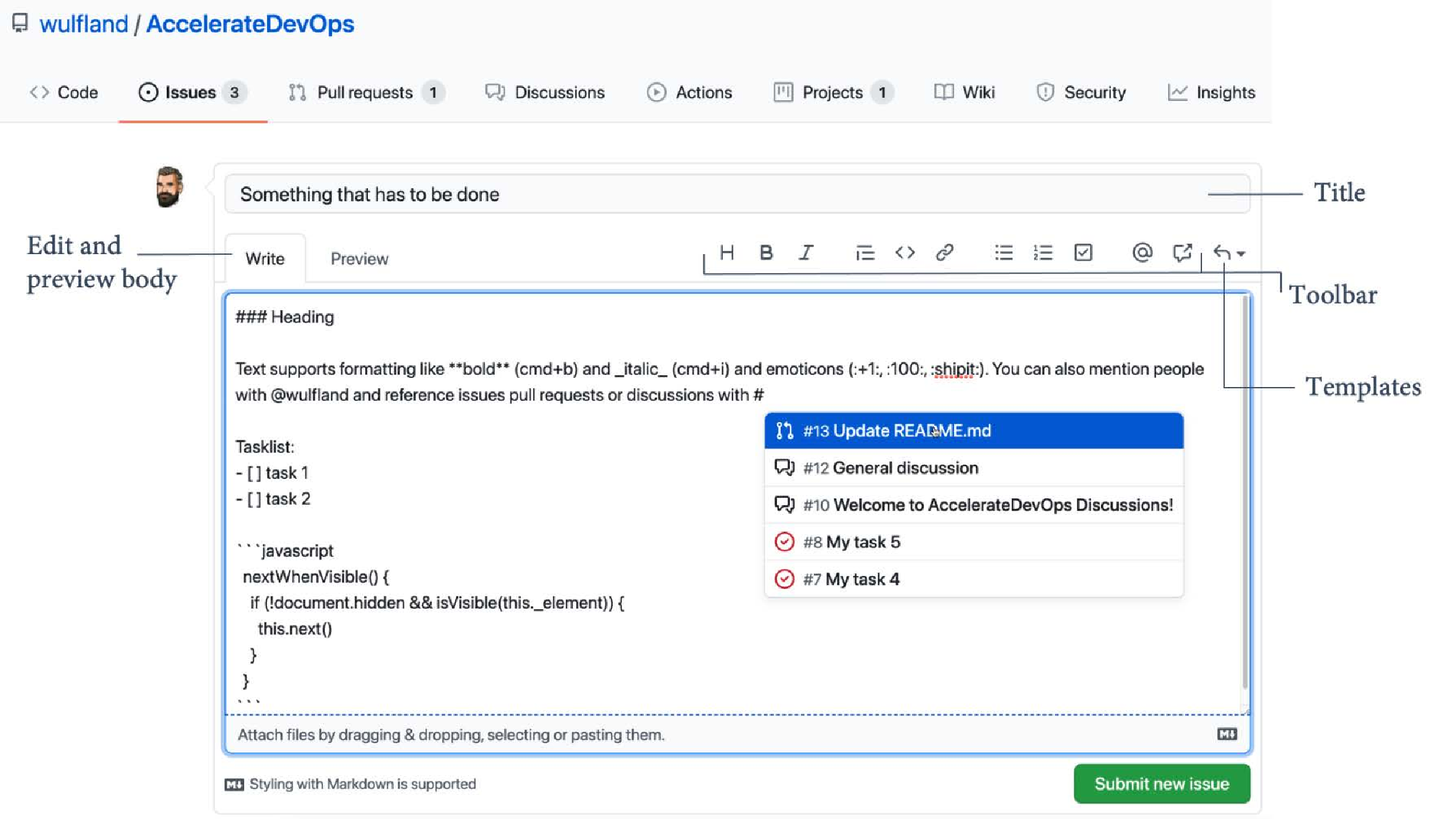Insert a bulleted list
The image size is (1456, 819).
1003,253
